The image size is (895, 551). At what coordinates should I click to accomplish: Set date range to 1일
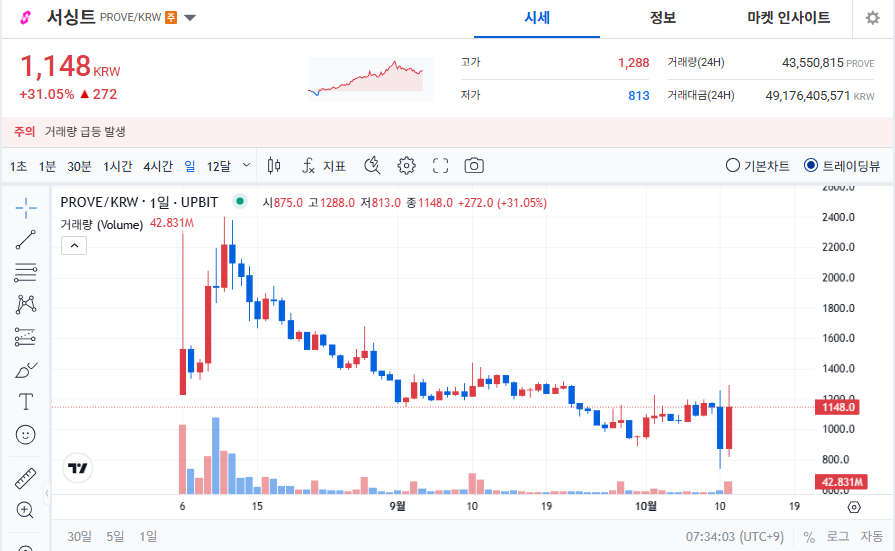[148, 536]
